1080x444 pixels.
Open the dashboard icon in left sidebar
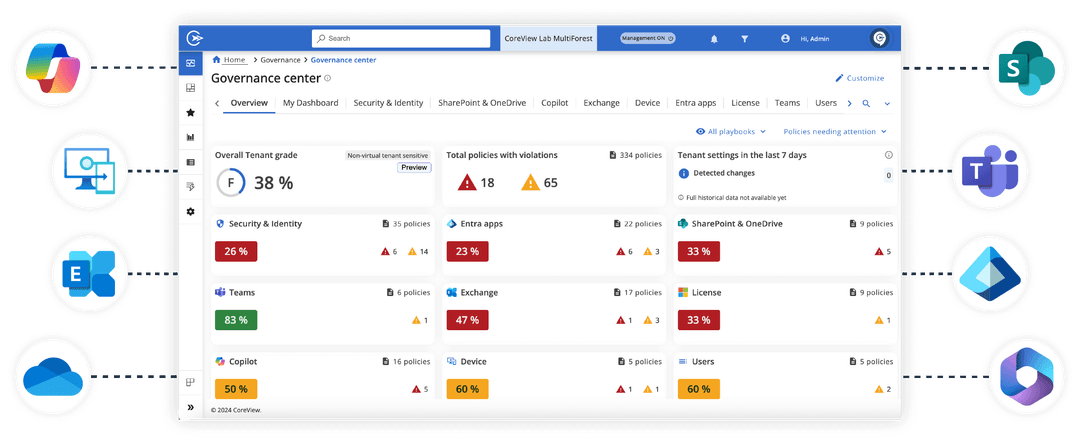191,63
